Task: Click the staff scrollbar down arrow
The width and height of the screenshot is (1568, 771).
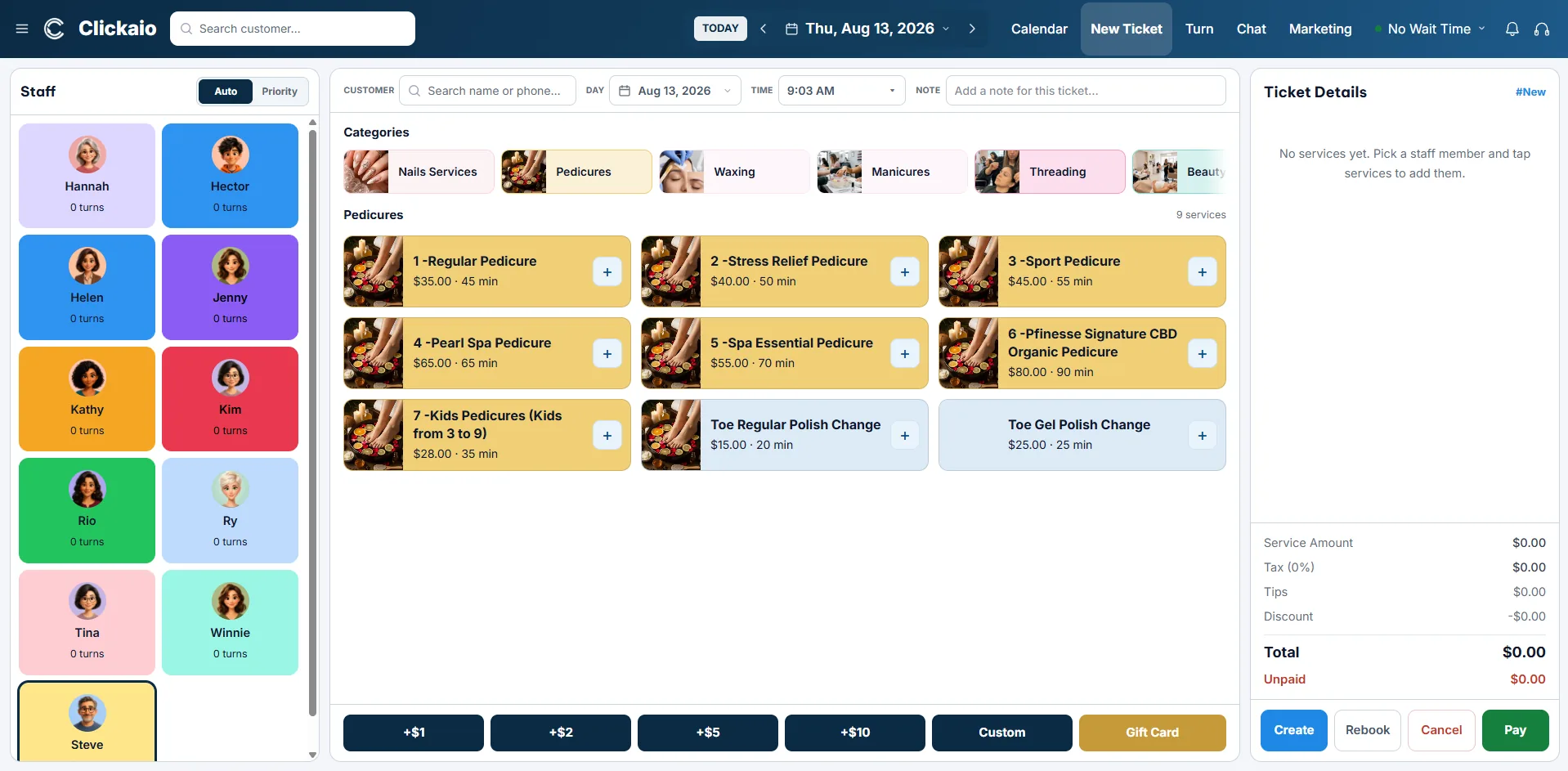Action: (x=313, y=755)
